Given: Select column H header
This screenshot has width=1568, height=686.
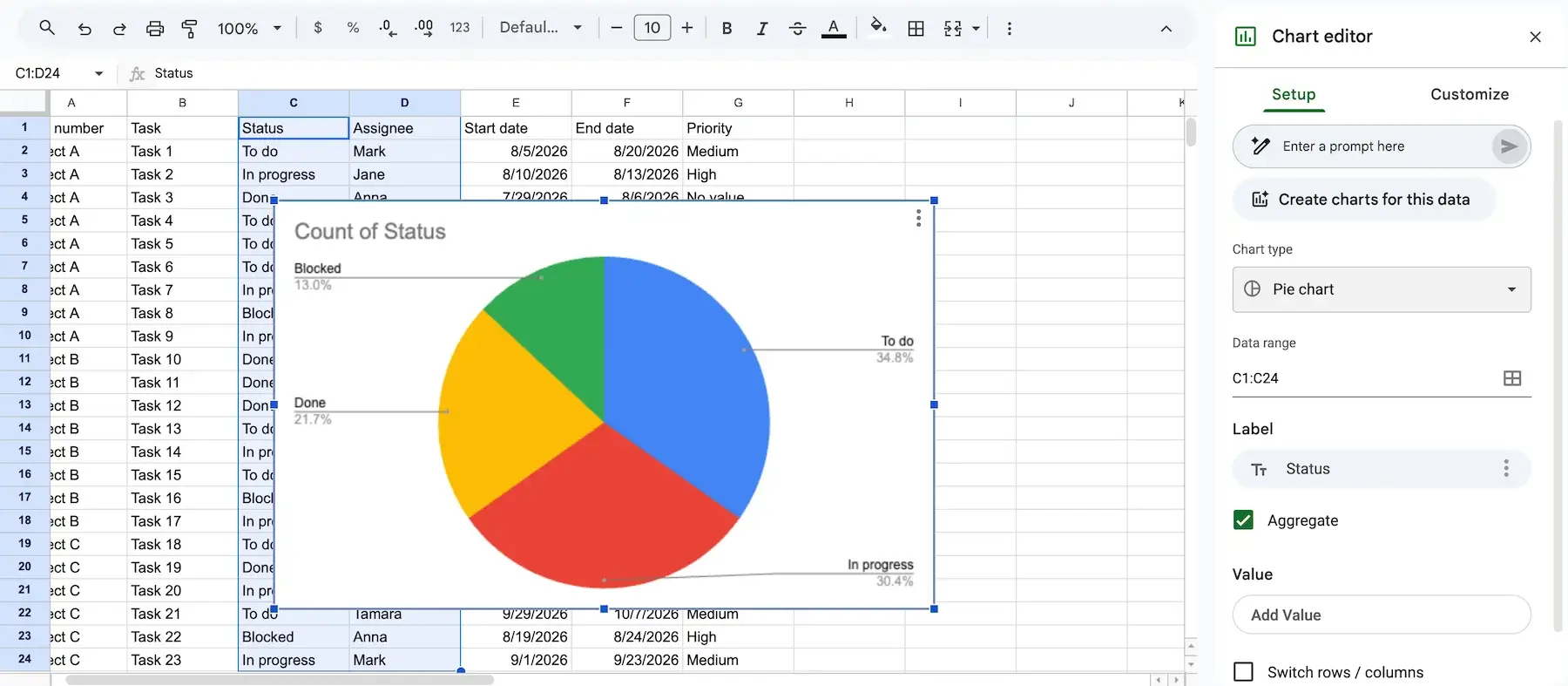Looking at the screenshot, I should tap(849, 103).
